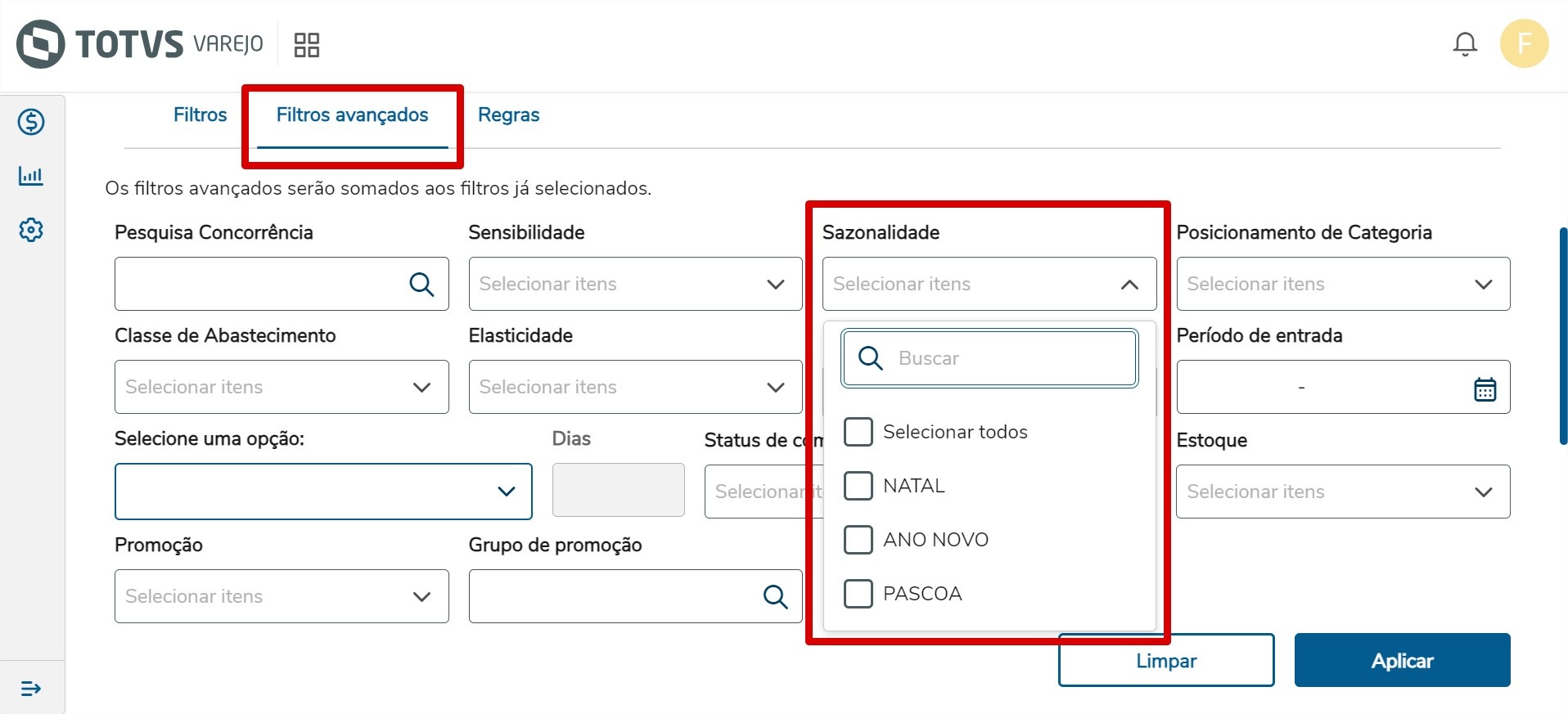1568x714 pixels.
Task: Collapse the Sazonalidade dropdown
Action: (1129, 285)
